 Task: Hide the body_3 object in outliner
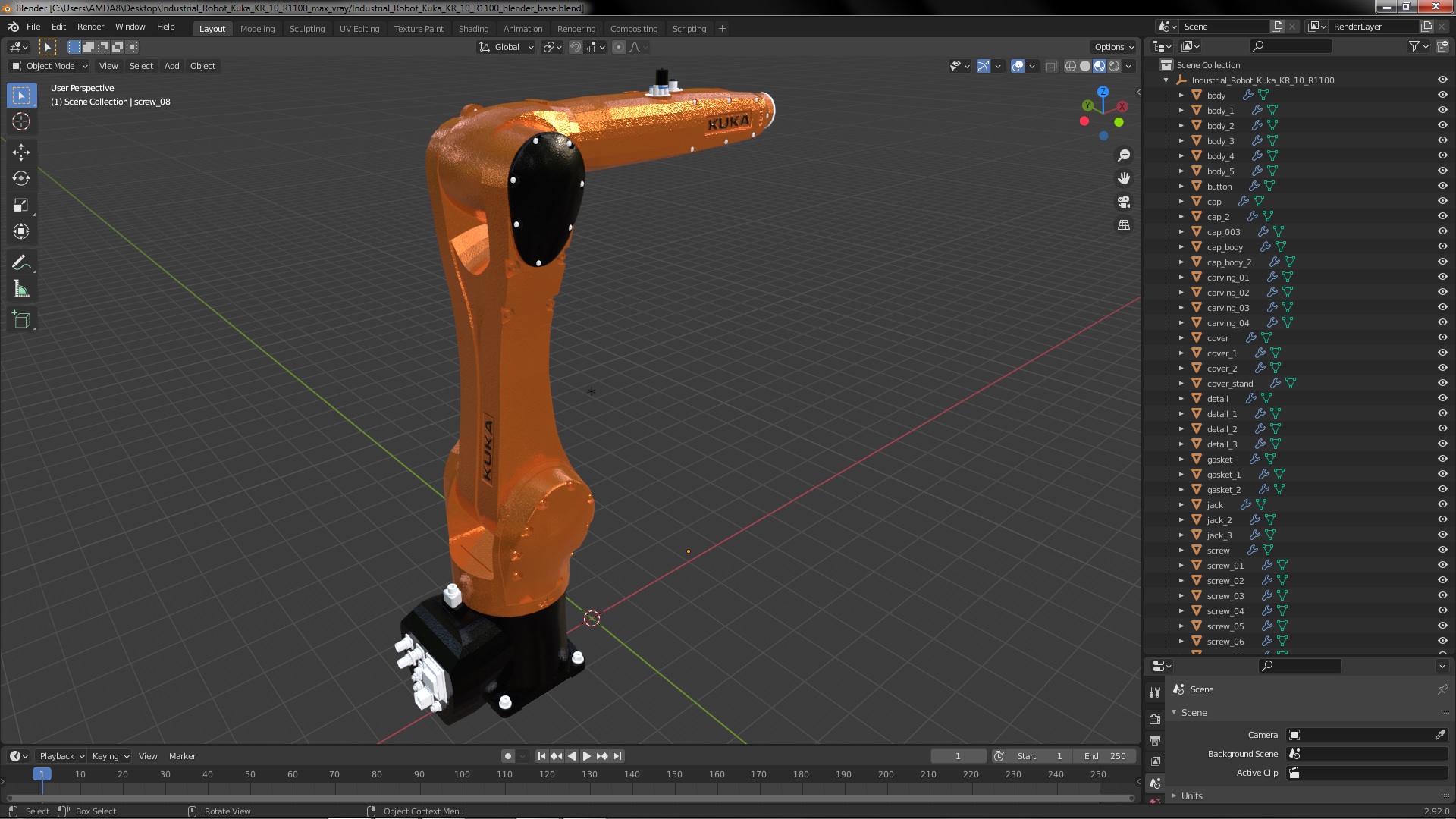point(1442,141)
